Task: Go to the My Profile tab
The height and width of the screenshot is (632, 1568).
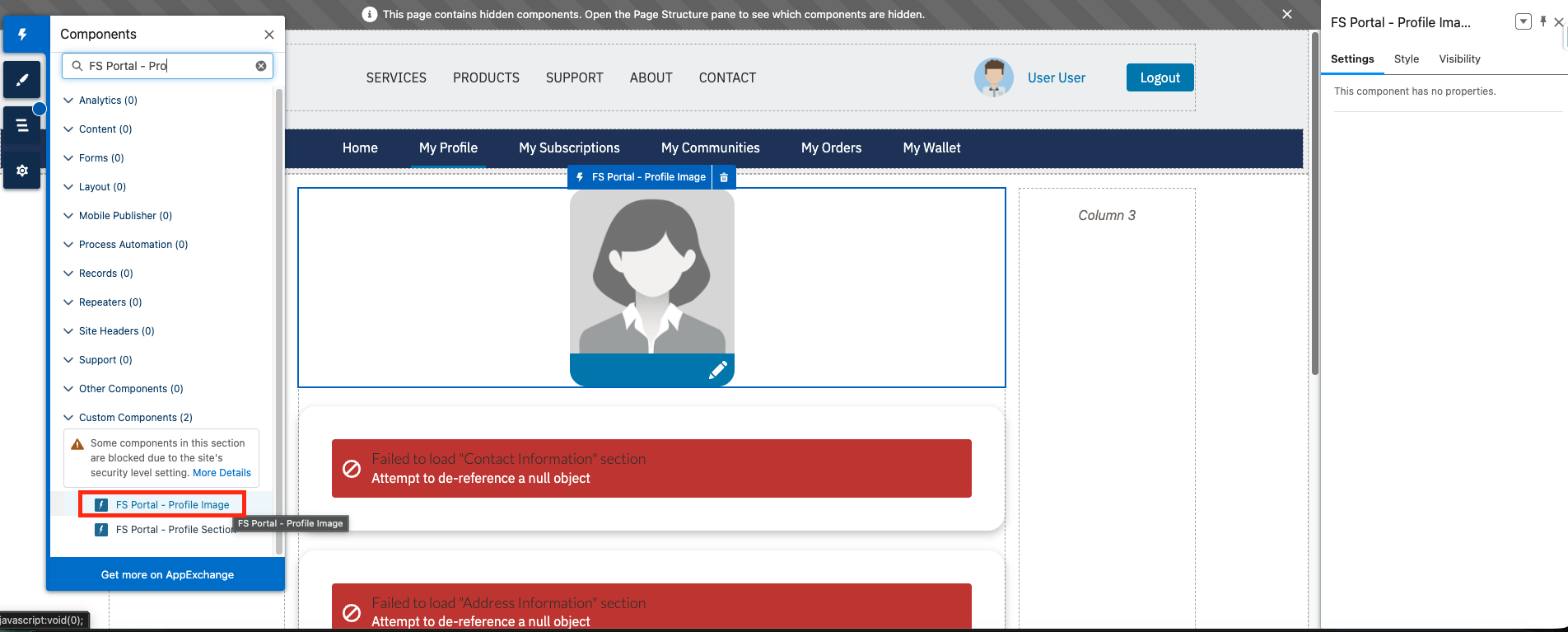Action: (448, 148)
